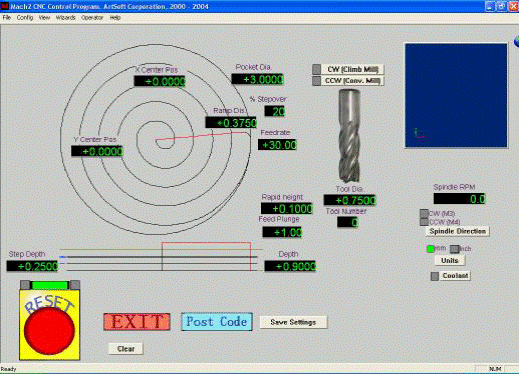This screenshot has width=519, height=374.
Task: Click the Mach2 application icon in title bar
Action: click(x=4, y=6)
